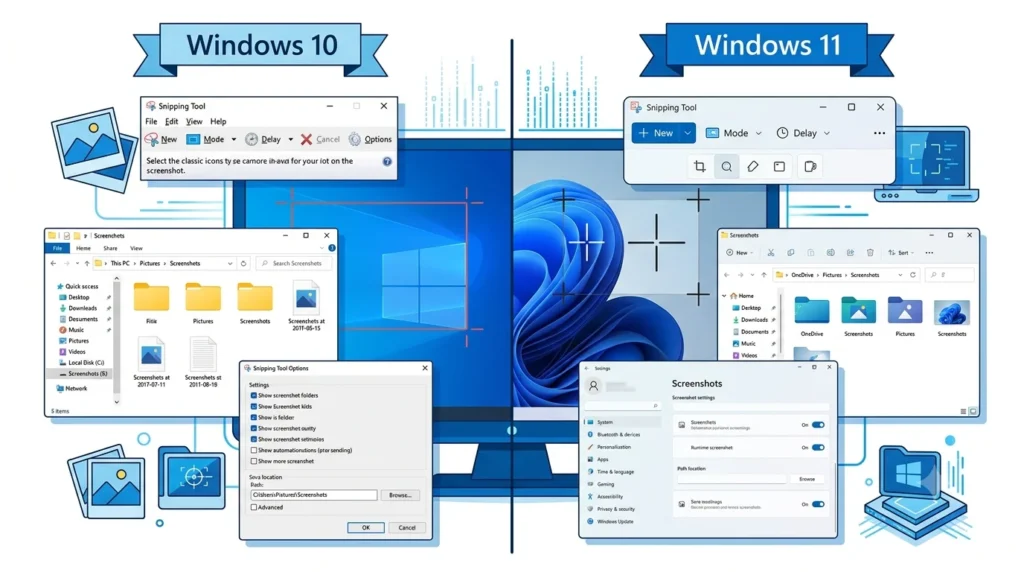The height and width of the screenshot is (572, 1024).
Task: Click OK in Snipping Tool Options dialog
Action: coord(366,528)
